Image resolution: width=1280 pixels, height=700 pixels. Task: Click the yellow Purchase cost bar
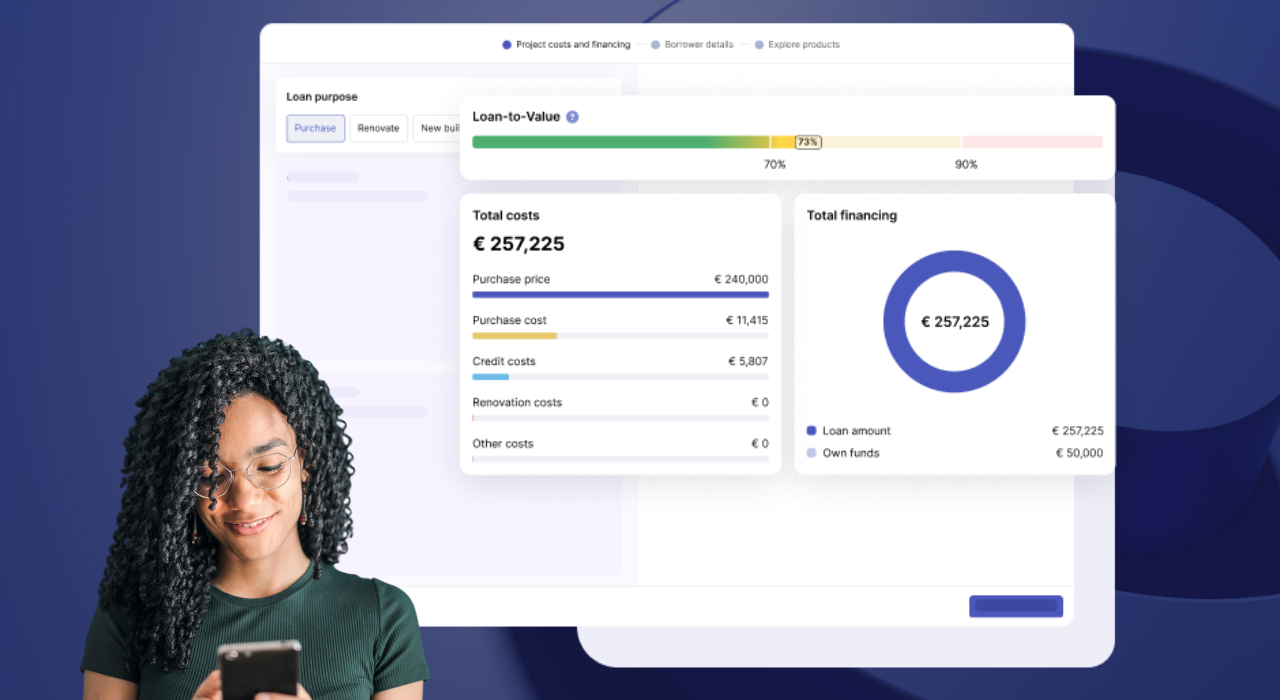515,336
